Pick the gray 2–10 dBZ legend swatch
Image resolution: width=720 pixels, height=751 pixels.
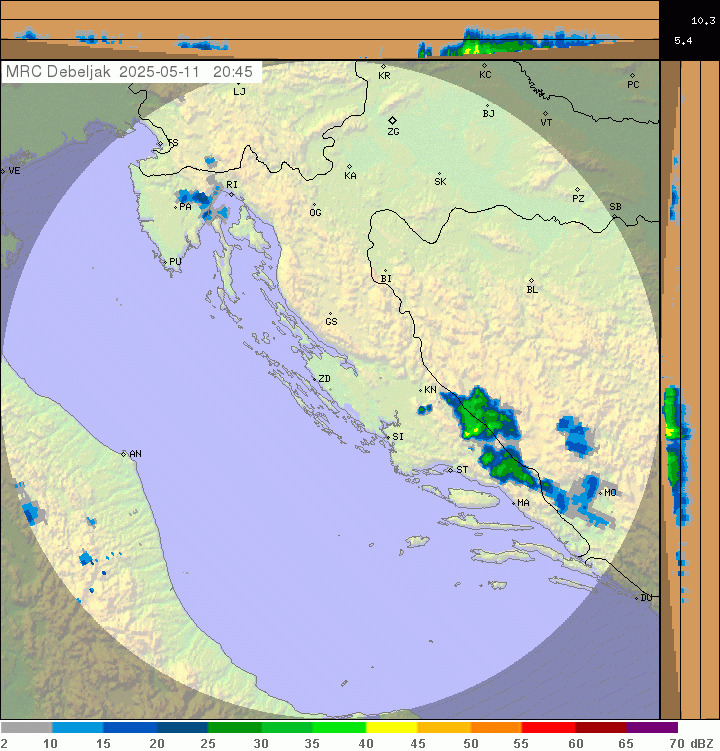[x=26, y=728]
